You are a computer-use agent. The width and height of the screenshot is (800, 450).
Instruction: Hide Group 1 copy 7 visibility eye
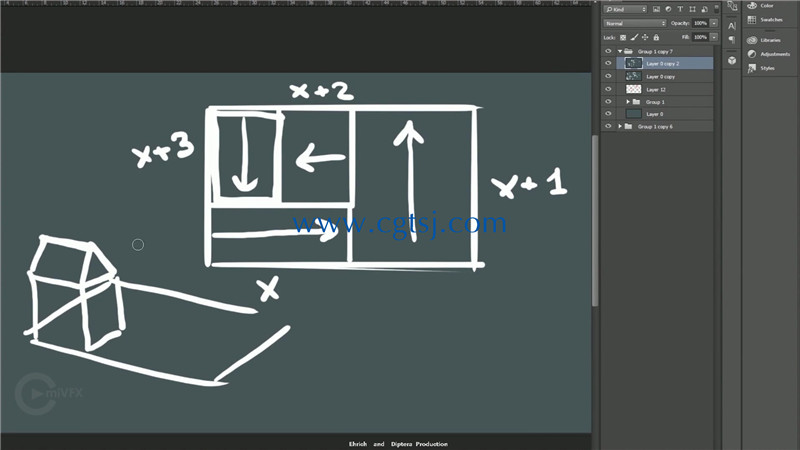(608, 51)
